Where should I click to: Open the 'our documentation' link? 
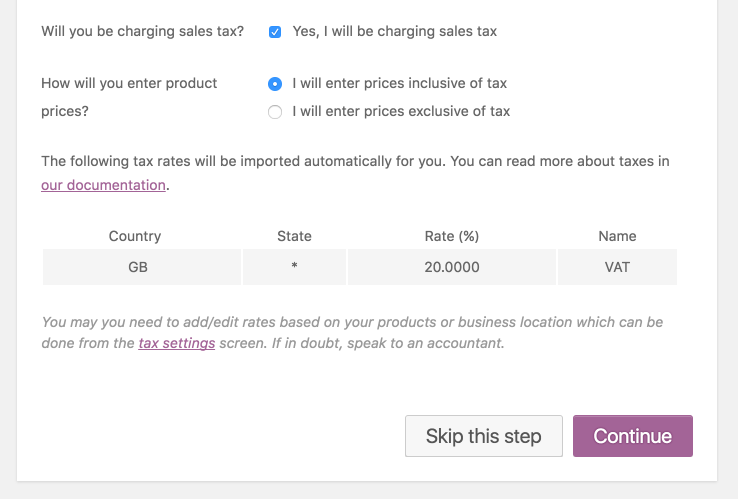coord(103,185)
